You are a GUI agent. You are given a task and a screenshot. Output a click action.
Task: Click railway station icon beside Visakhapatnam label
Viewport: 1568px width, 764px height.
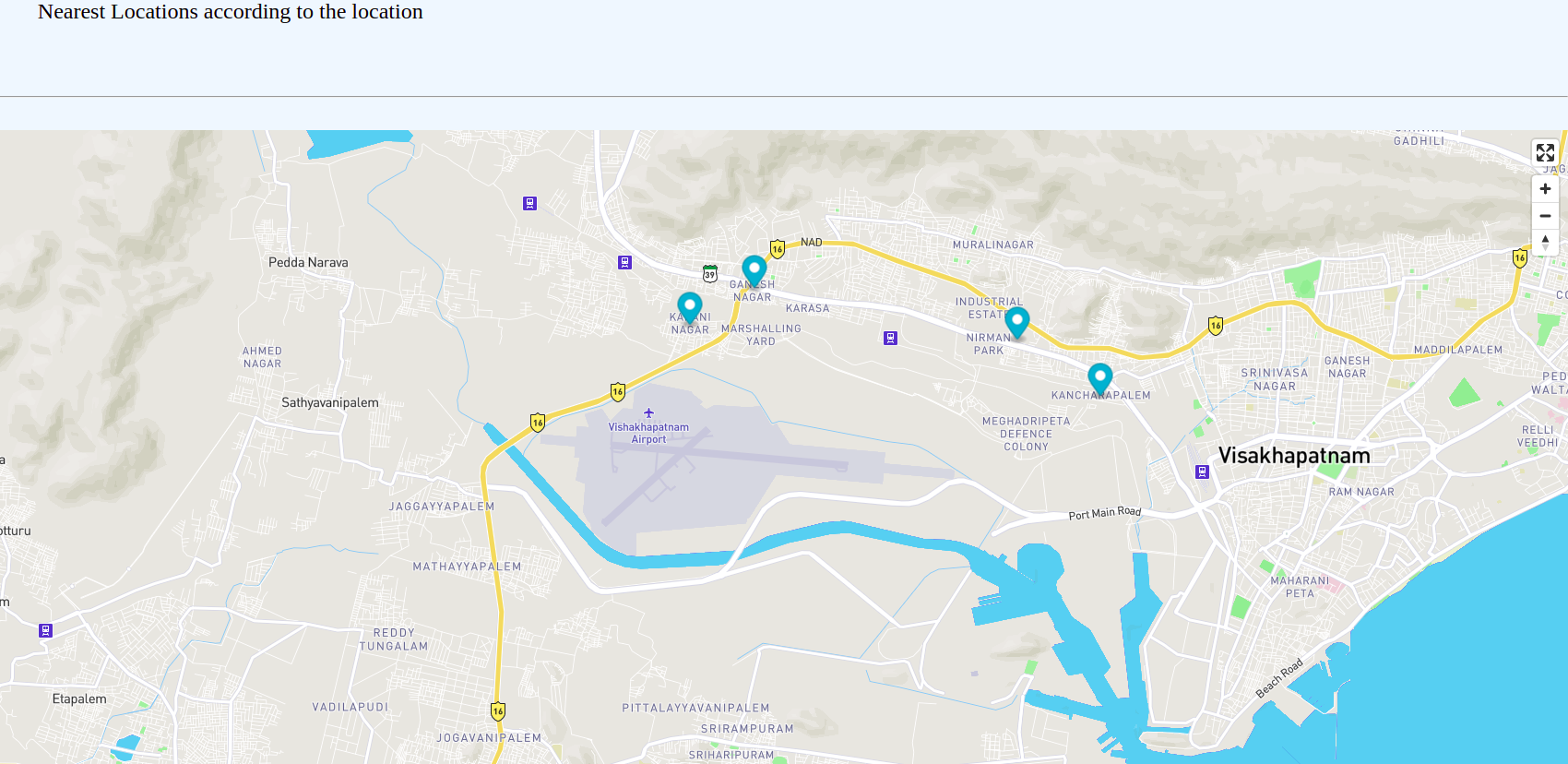click(x=1202, y=472)
